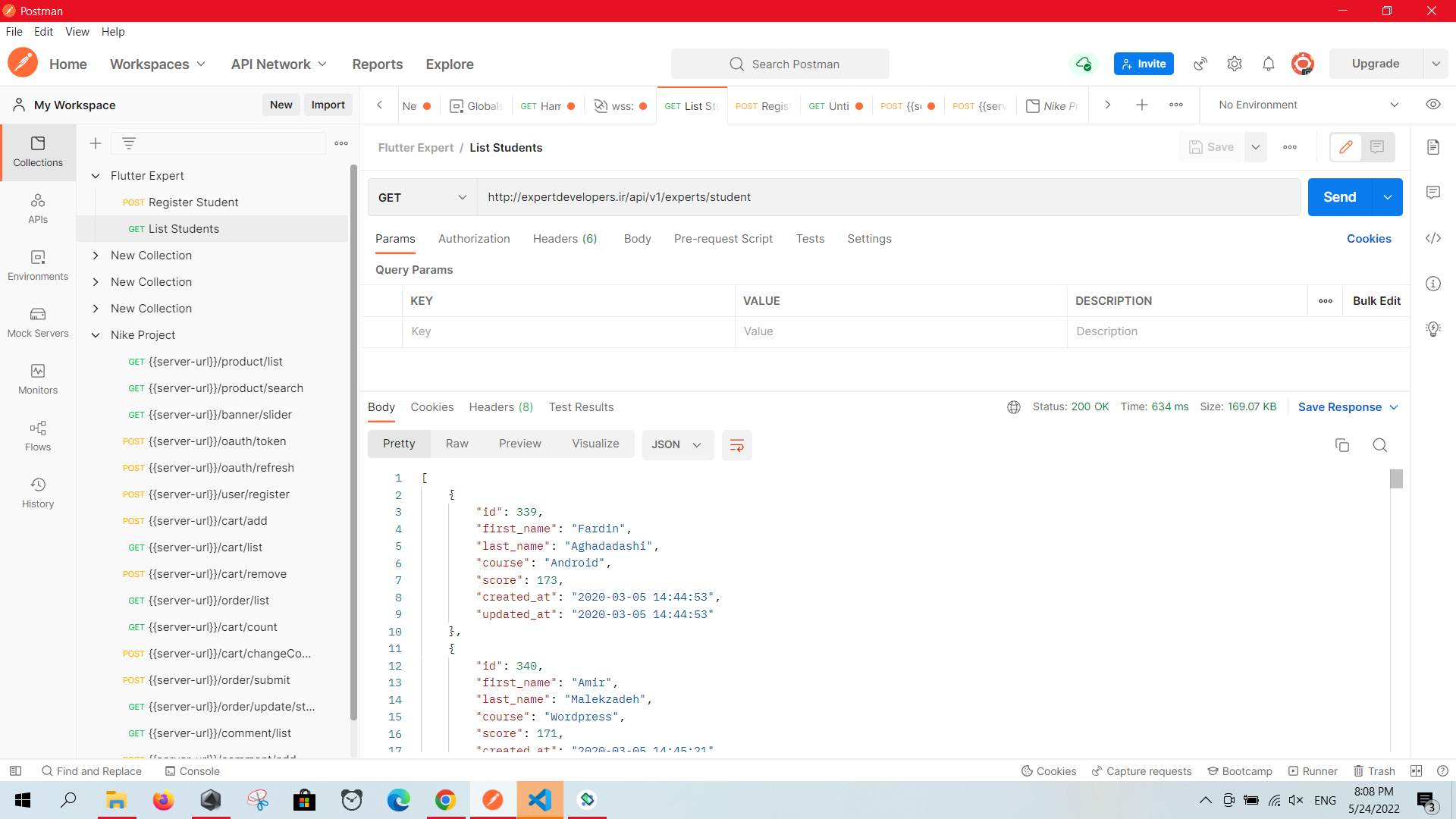The image size is (1456, 819).
Task: Open the Workspaces dropdown menu
Action: [x=158, y=64]
